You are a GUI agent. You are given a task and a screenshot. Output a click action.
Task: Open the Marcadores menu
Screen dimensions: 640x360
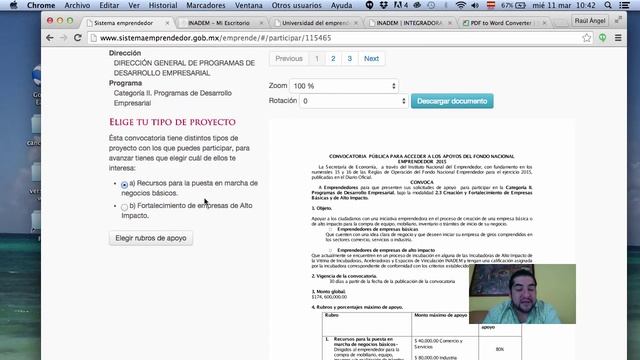click(x=206, y=5)
